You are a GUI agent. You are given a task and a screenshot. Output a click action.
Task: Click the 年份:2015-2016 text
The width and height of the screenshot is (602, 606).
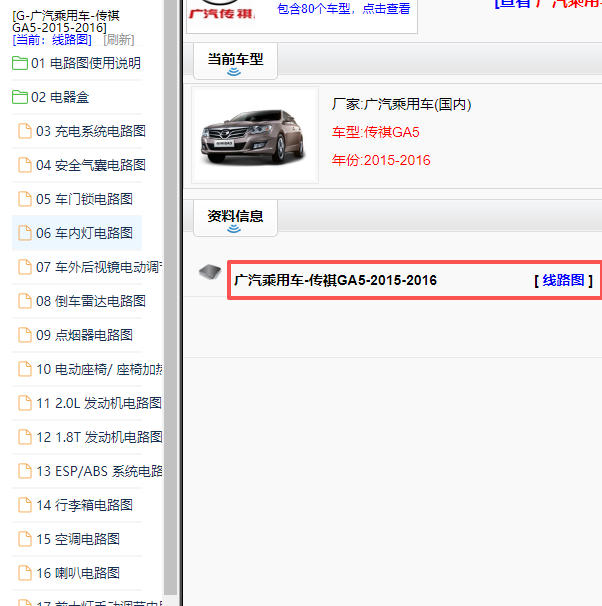click(381, 160)
